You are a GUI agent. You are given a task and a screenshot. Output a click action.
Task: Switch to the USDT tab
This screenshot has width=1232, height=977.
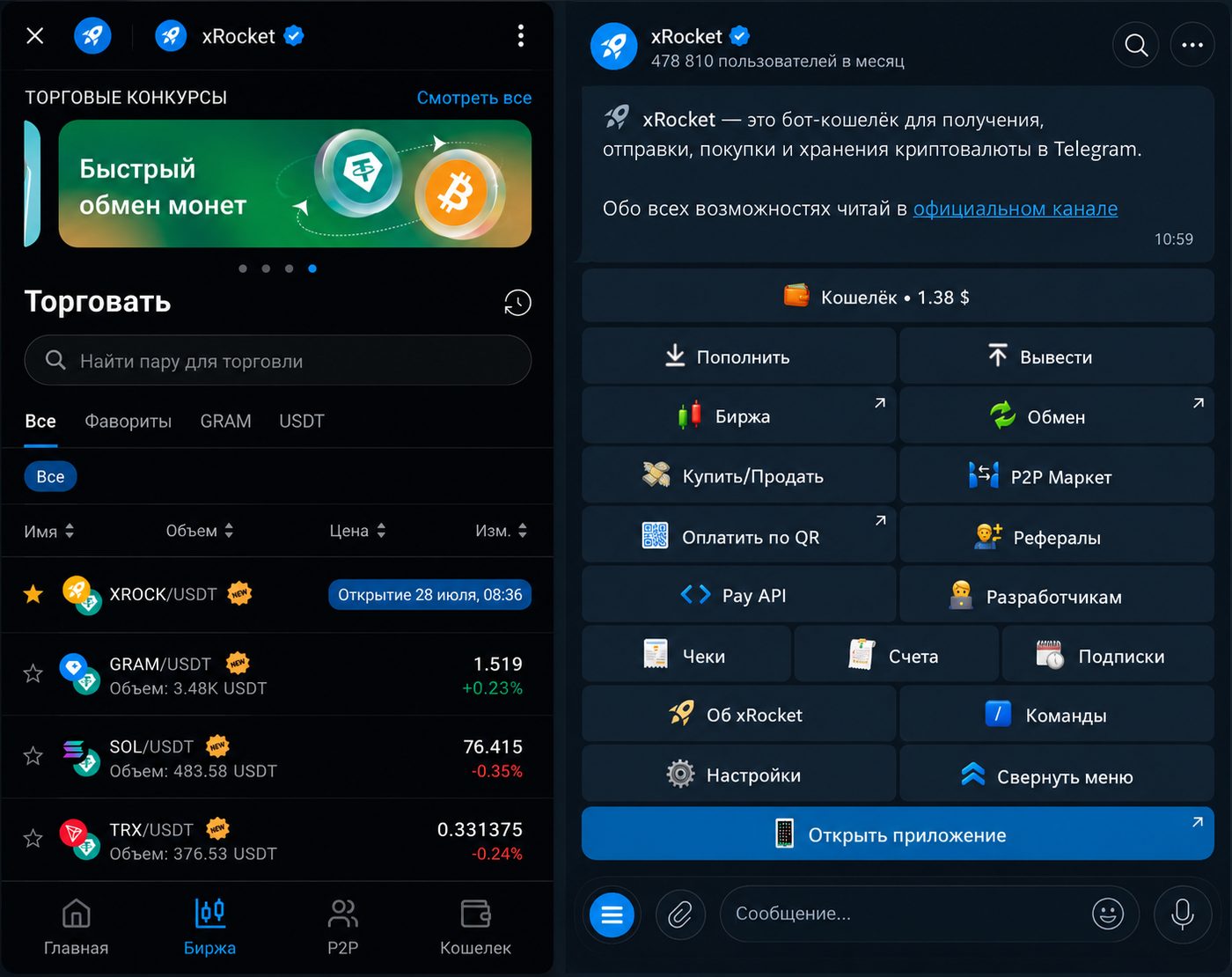[x=302, y=422]
